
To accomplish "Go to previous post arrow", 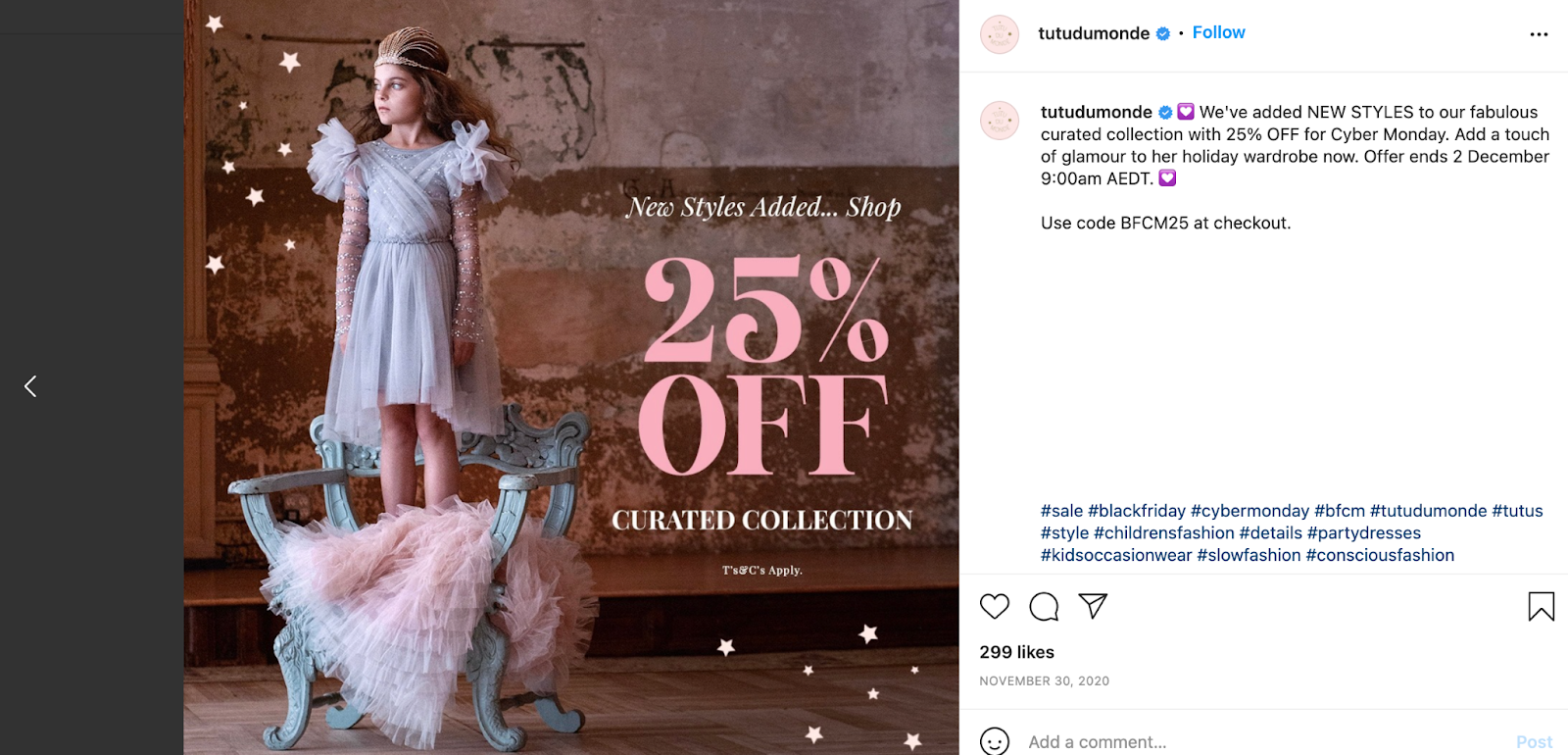I will point(30,386).
